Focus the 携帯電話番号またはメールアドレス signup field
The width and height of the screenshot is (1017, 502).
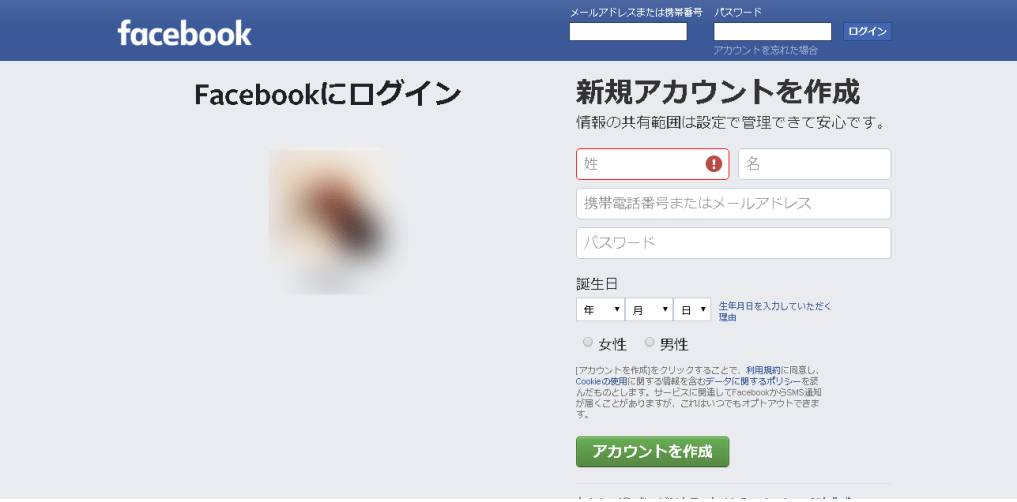click(733, 204)
